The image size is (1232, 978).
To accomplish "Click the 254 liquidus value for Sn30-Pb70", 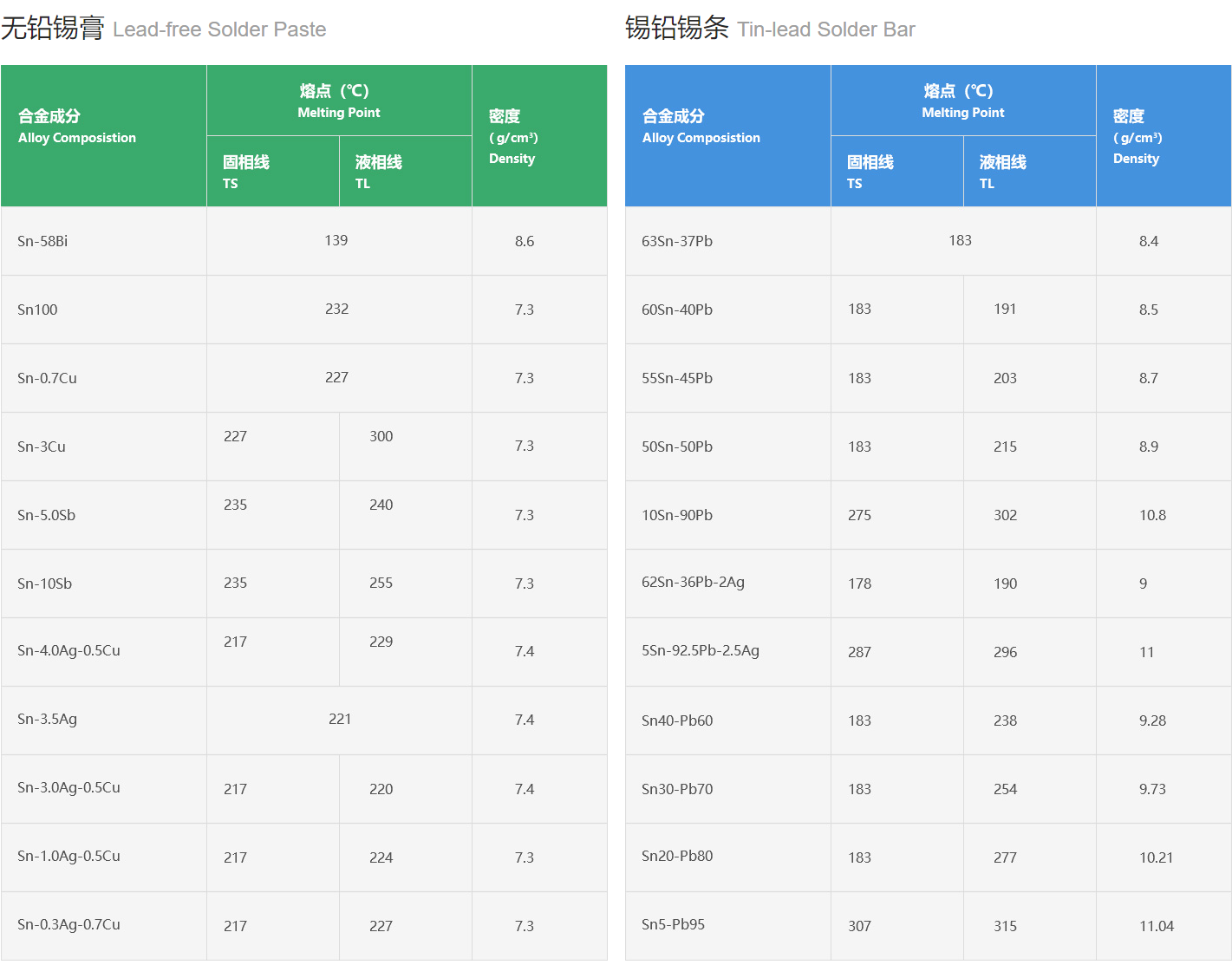I will point(1005,789).
